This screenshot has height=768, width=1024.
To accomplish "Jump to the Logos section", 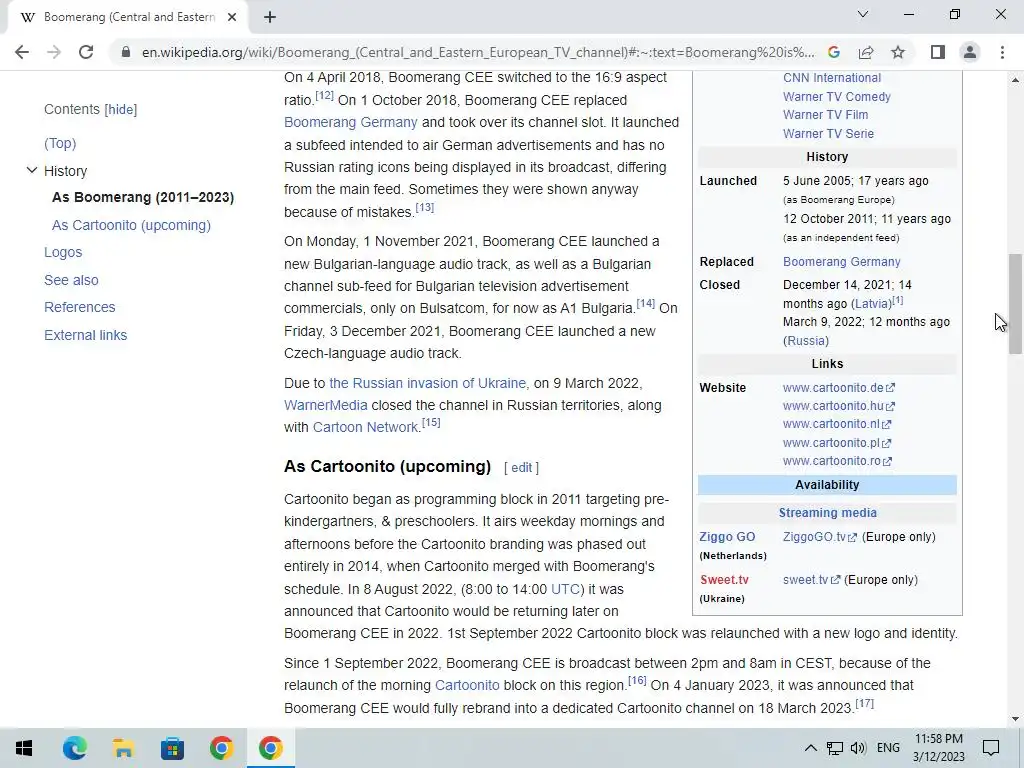I will click(x=63, y=252).
